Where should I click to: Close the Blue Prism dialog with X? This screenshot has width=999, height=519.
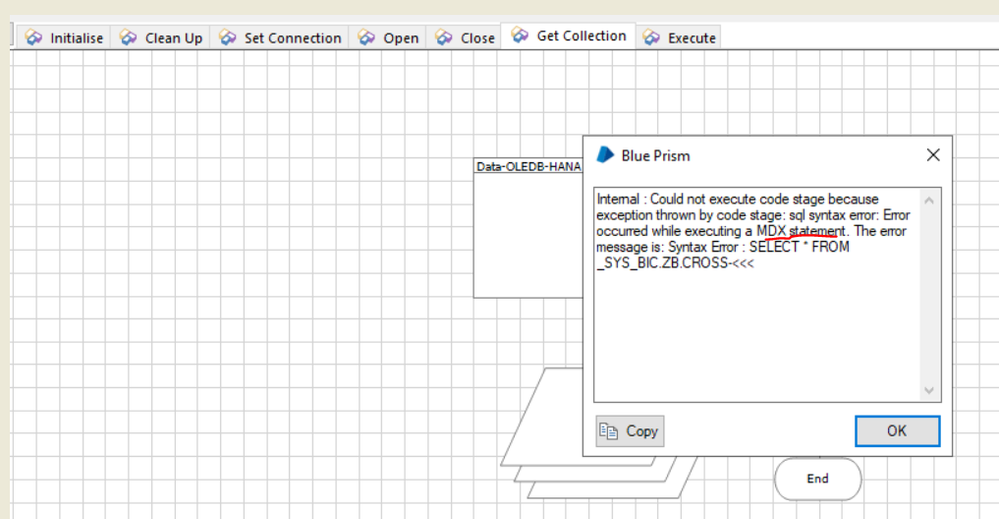click(x=932, y=155)
